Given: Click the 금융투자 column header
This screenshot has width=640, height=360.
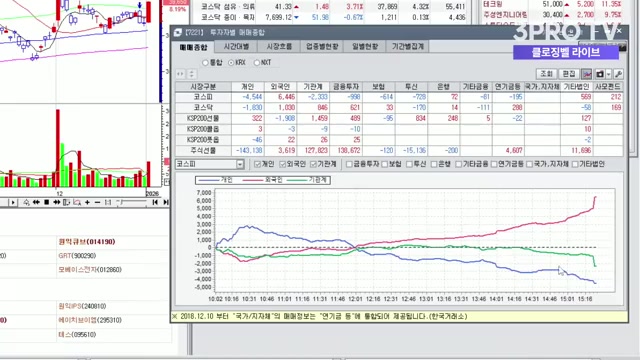Looking at the screenshot, I should [x=345, y=87].
